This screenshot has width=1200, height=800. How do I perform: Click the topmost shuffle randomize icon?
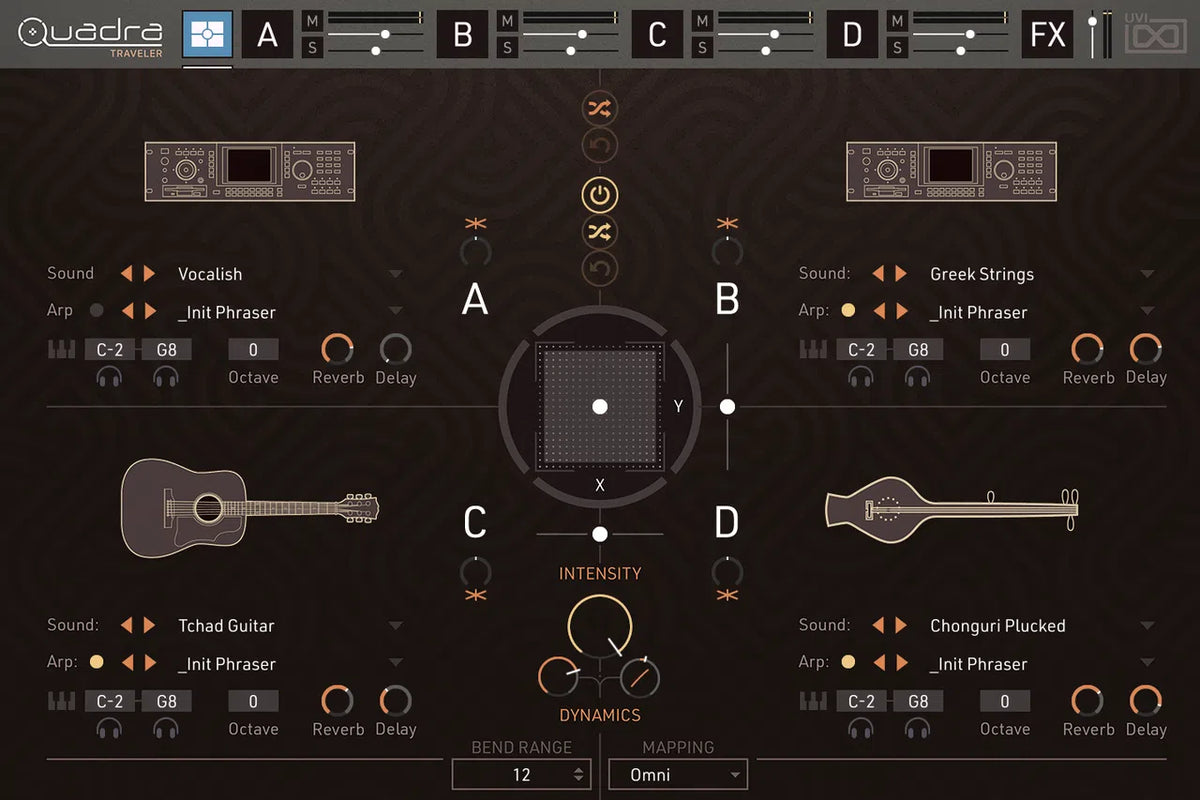[599, 108]
